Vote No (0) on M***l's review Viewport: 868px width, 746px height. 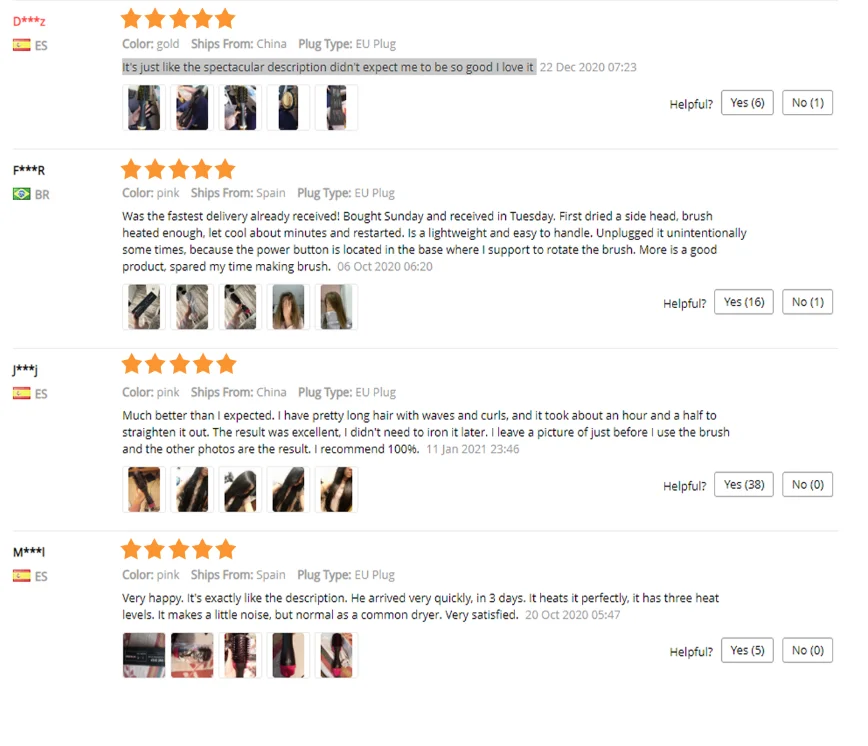coord(807,650)
